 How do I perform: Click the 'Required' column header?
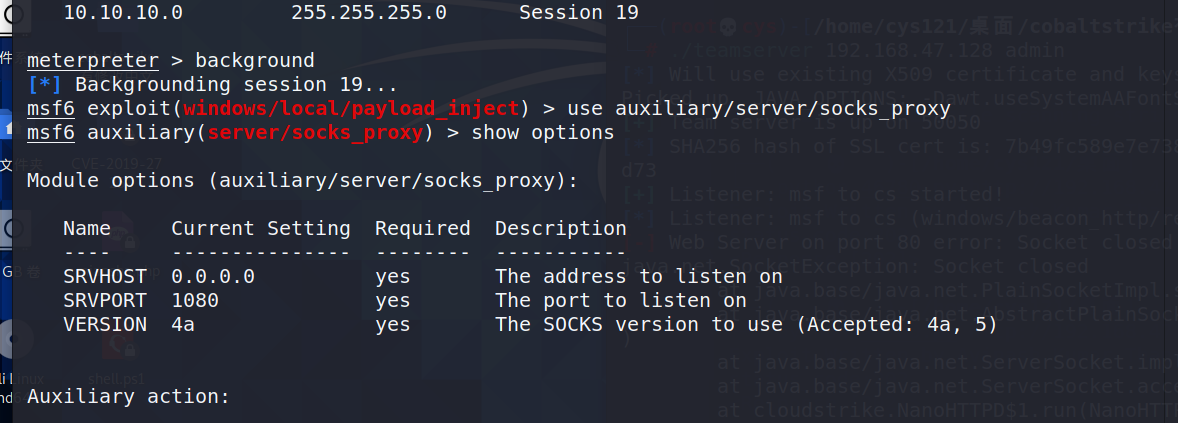tap(423, 228)
